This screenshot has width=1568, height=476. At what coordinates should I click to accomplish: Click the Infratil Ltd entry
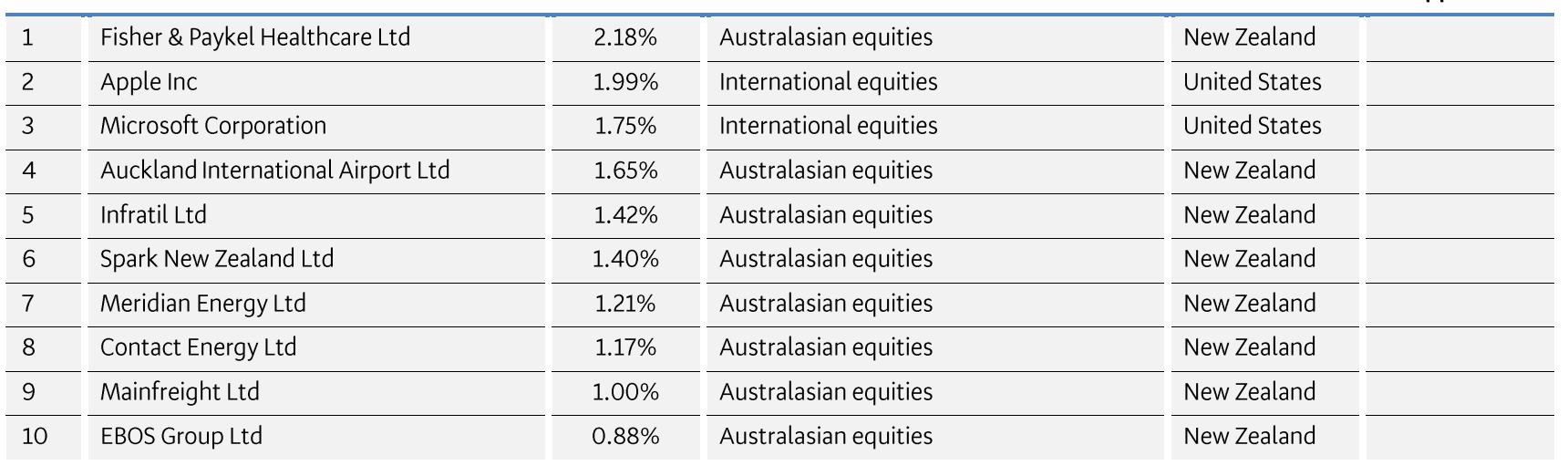point(153,215)
